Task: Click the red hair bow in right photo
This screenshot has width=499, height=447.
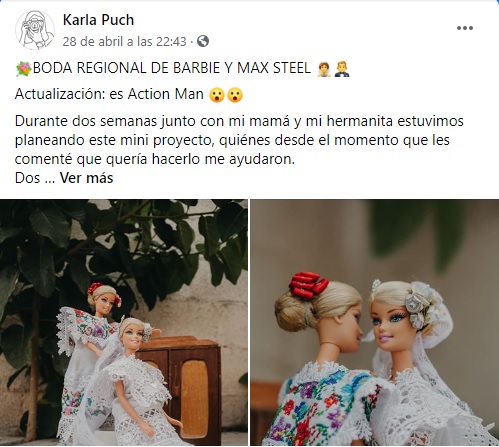Action: pyautogui.click(x=308, y=285)
